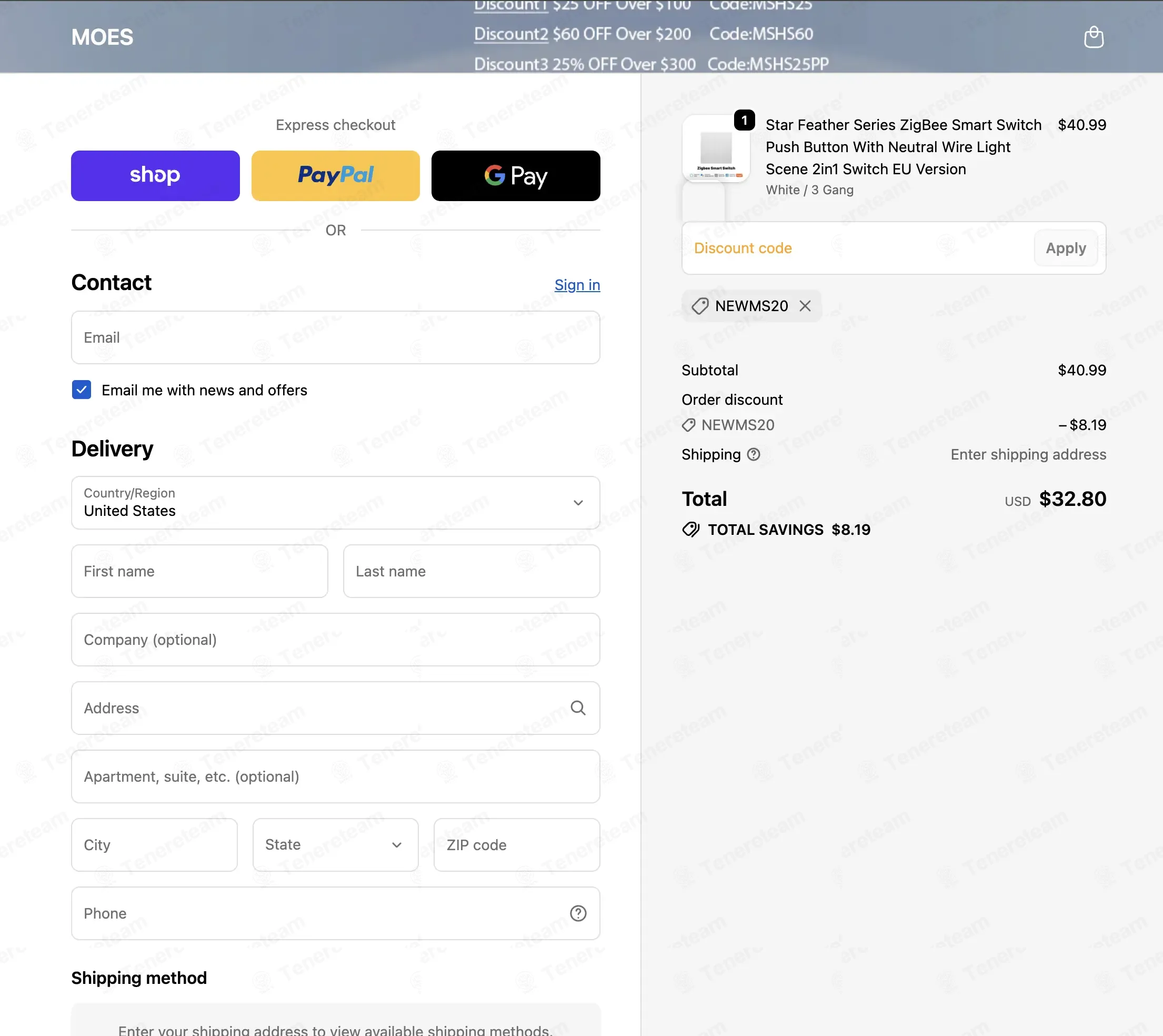
Task: Focus the Email input field
Action: pyautogui.click(x=336, y=337)
